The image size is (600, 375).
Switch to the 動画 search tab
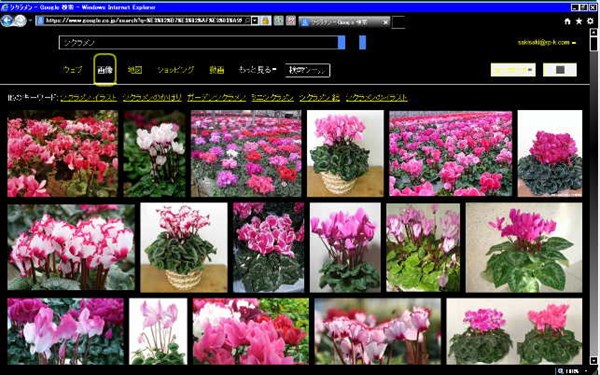217,70
